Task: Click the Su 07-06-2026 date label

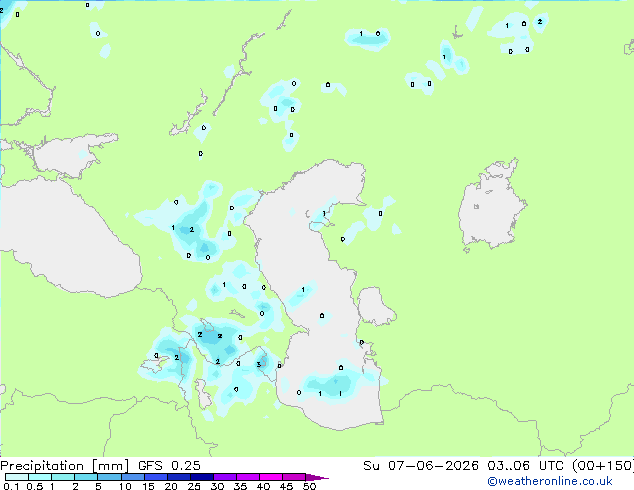Action: point(421,466)
